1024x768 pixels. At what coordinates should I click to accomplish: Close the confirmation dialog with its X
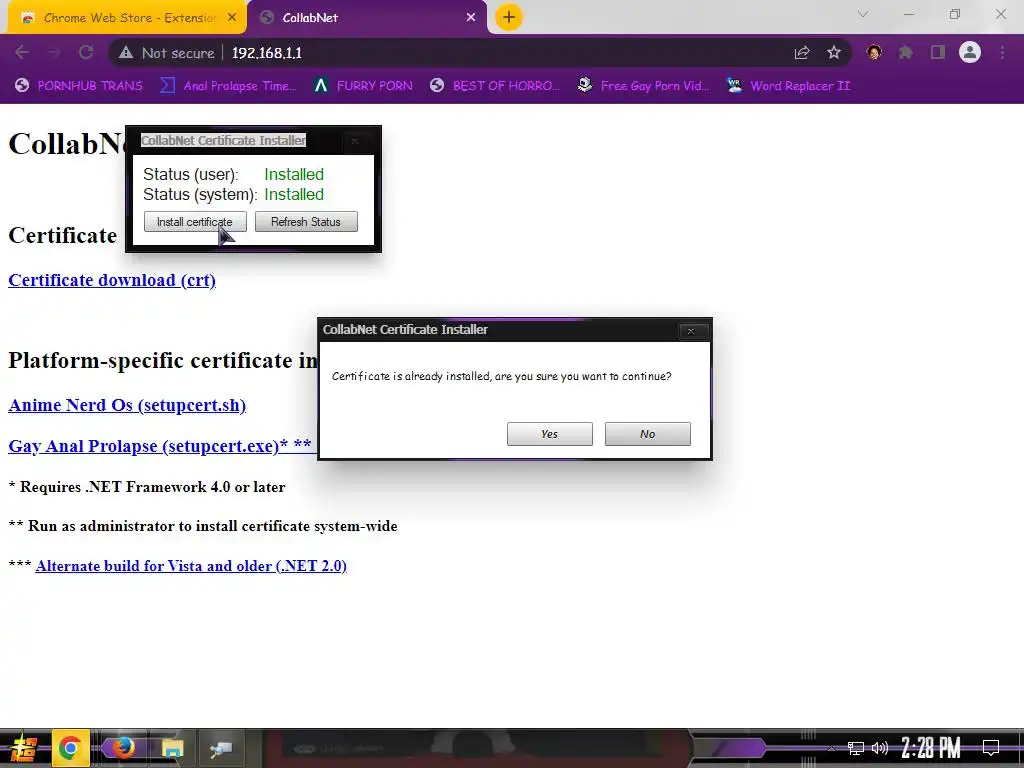(691, 331)
